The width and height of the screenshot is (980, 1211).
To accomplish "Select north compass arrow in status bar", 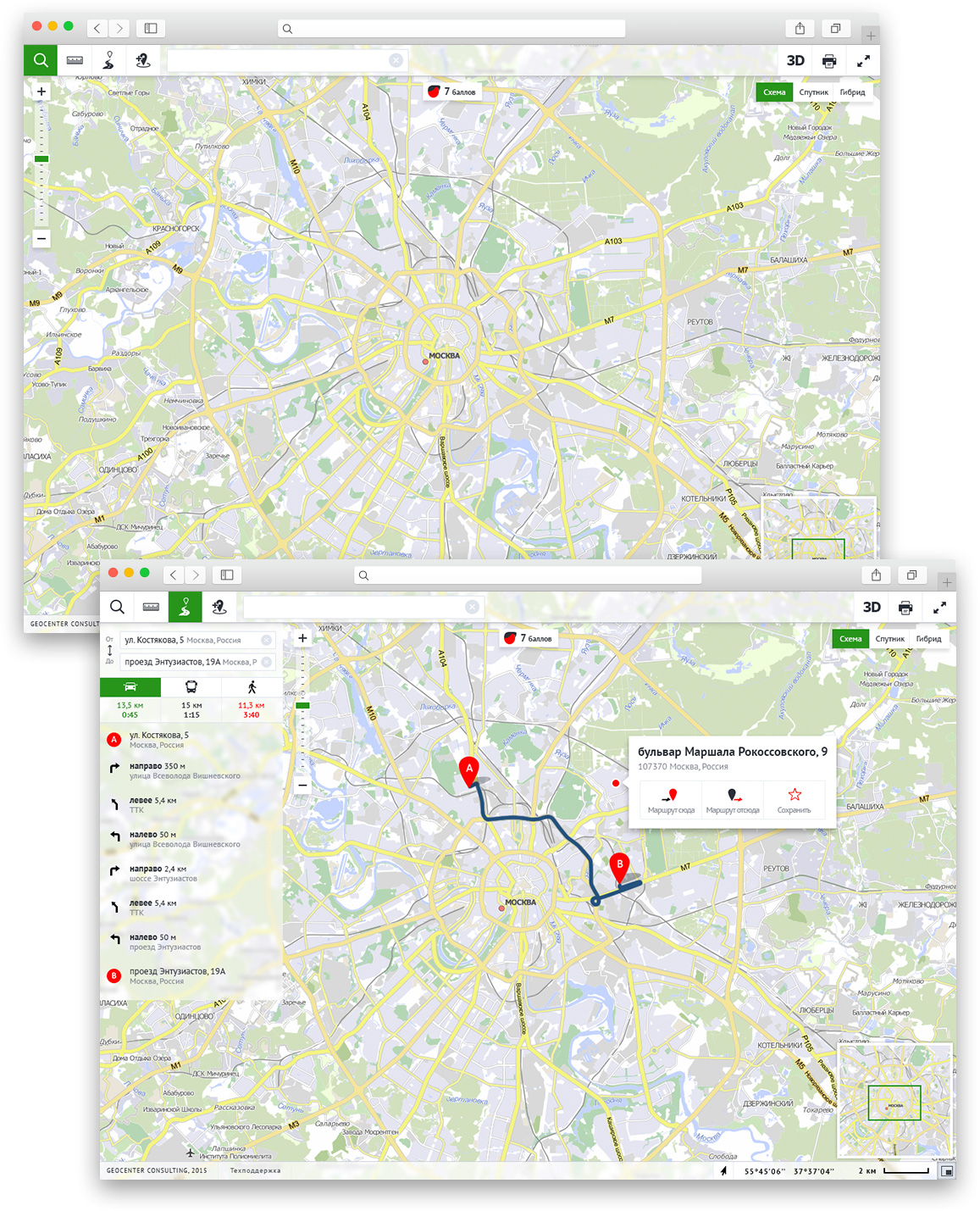I will pos(723,1170).
